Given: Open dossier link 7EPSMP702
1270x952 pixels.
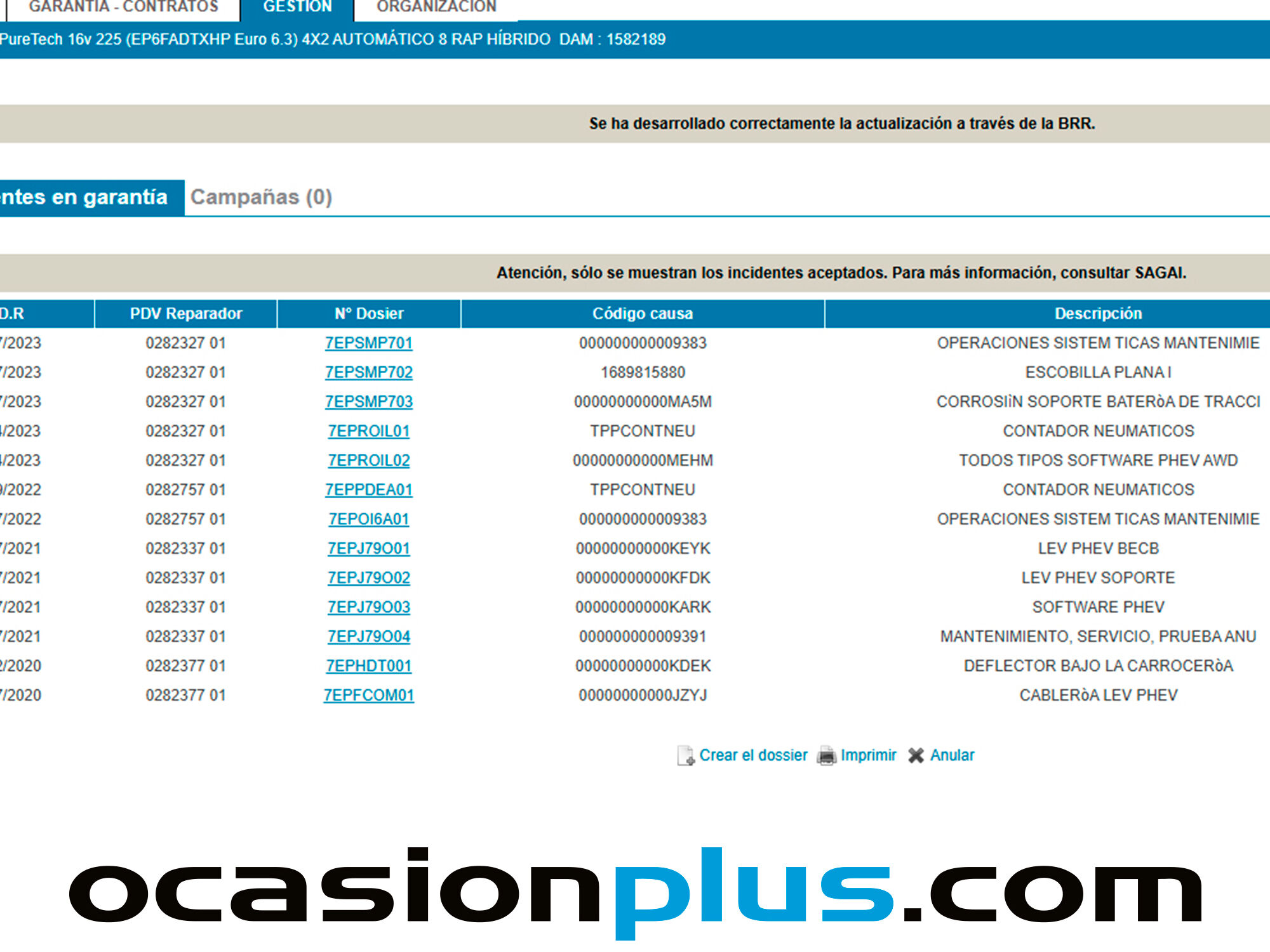Looking at the screenshot, I should (368, 373).
